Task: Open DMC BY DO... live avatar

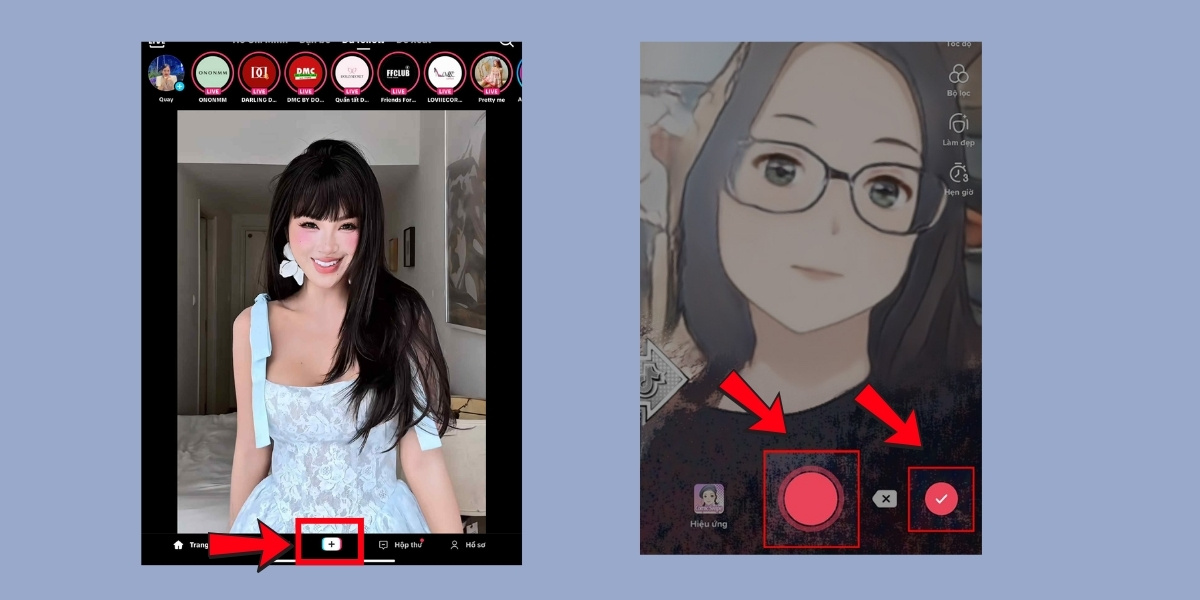Action: [306, 73]
